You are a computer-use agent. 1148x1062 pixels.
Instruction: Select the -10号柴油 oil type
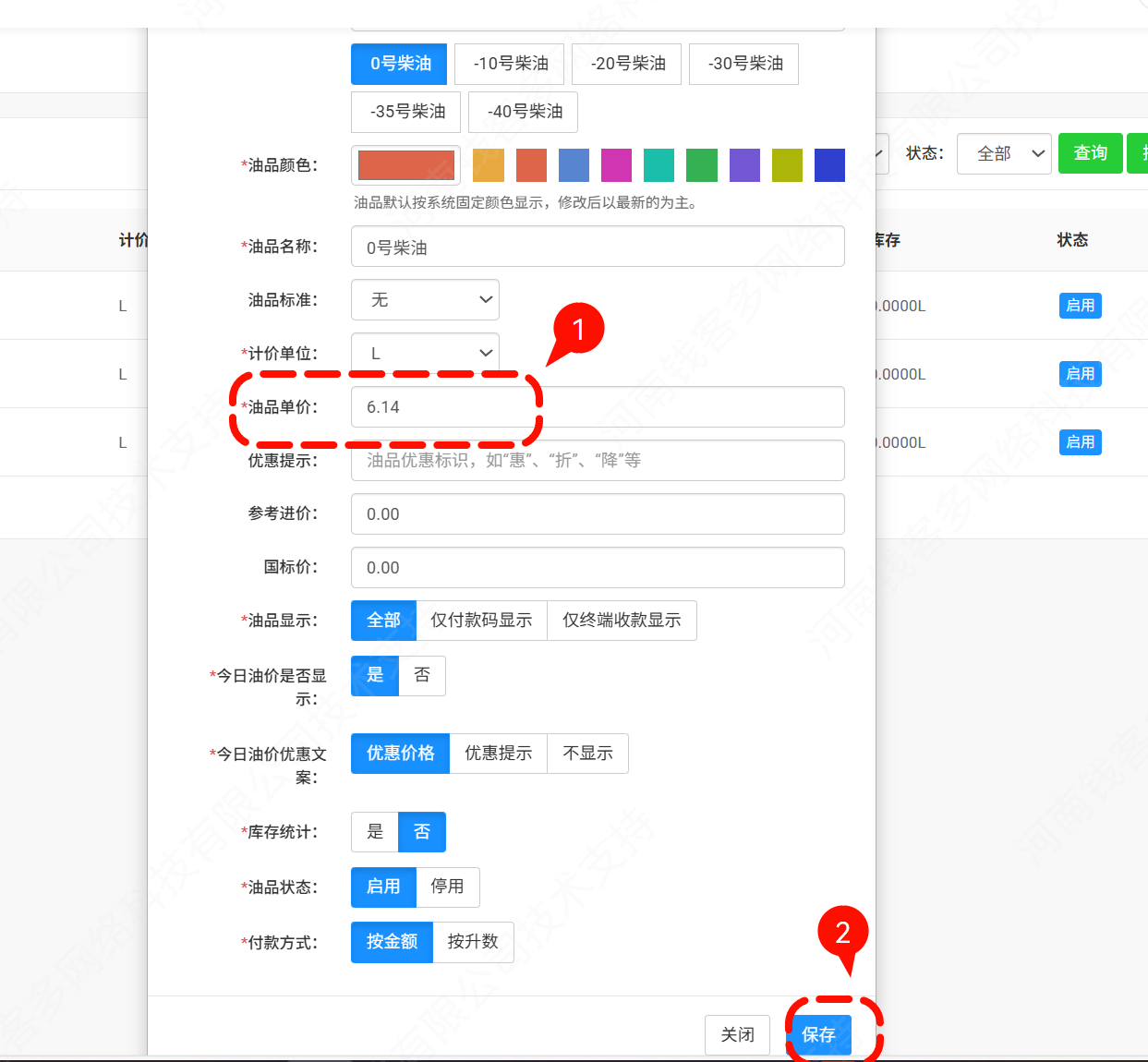point(510,64)
